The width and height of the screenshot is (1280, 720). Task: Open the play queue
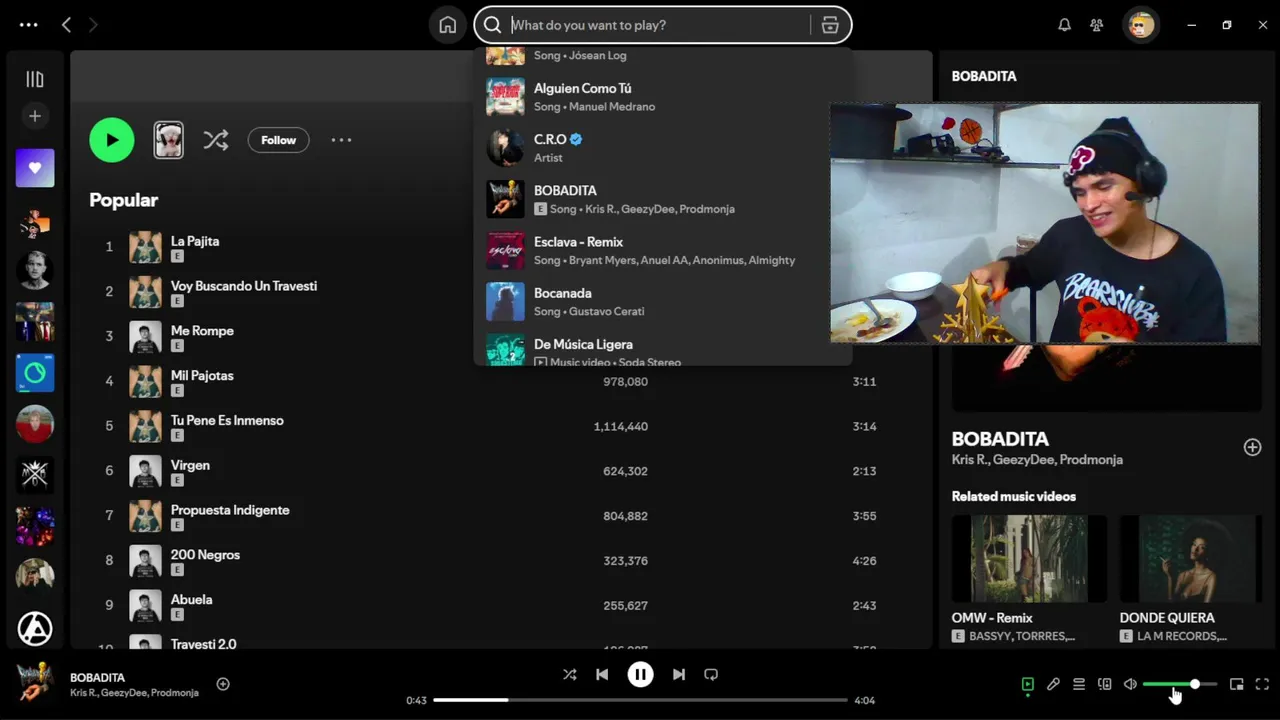(1079, 684)
